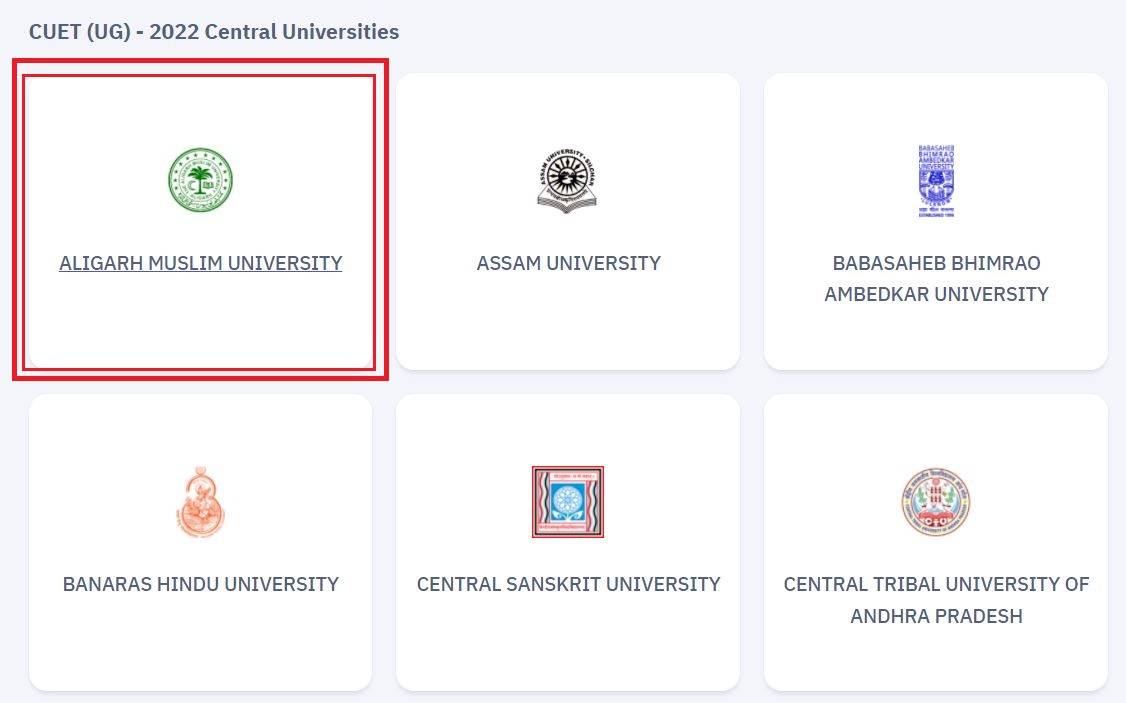The width and height of the screenshot is (1126, 703).
Task: Open the ALIGARH MUSLIM UNIVERSITY underlined link
Action: (200, 264)
